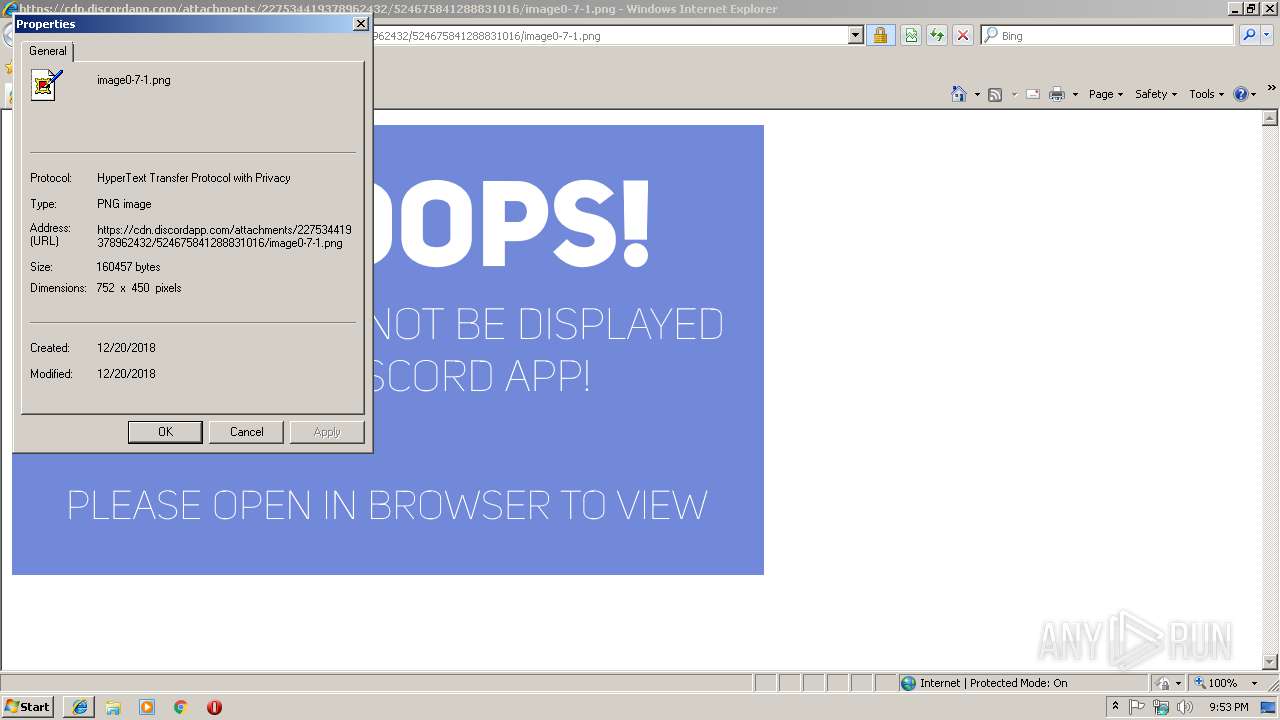
Task: Click Cancel in Properties dialog
Action: click(247, 432)
